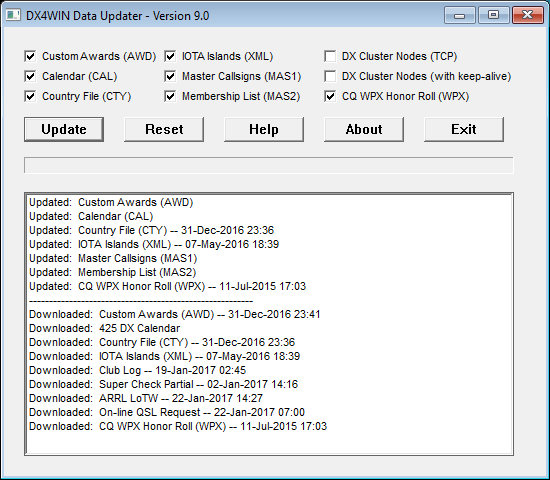Viewport: 550px width, 480px height.
Task: Show About dialog with About button
Action: [x=364, y=129]
